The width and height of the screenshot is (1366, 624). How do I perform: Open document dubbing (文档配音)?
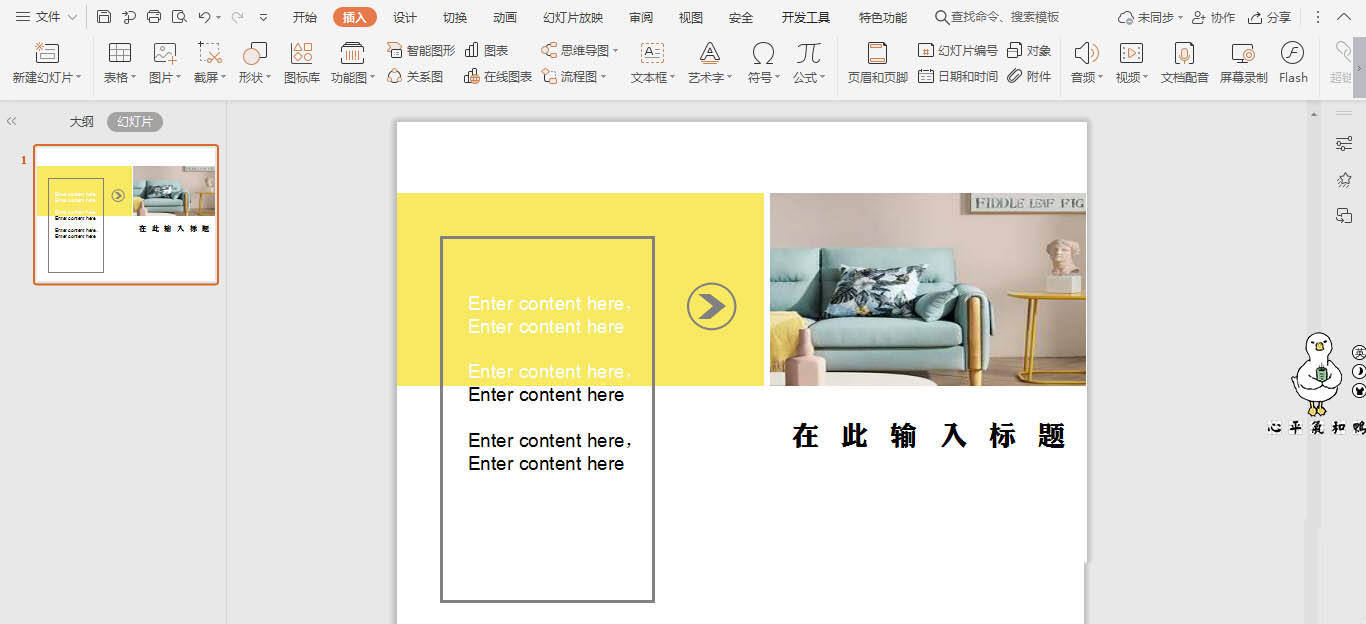[x=1185, y=62]
